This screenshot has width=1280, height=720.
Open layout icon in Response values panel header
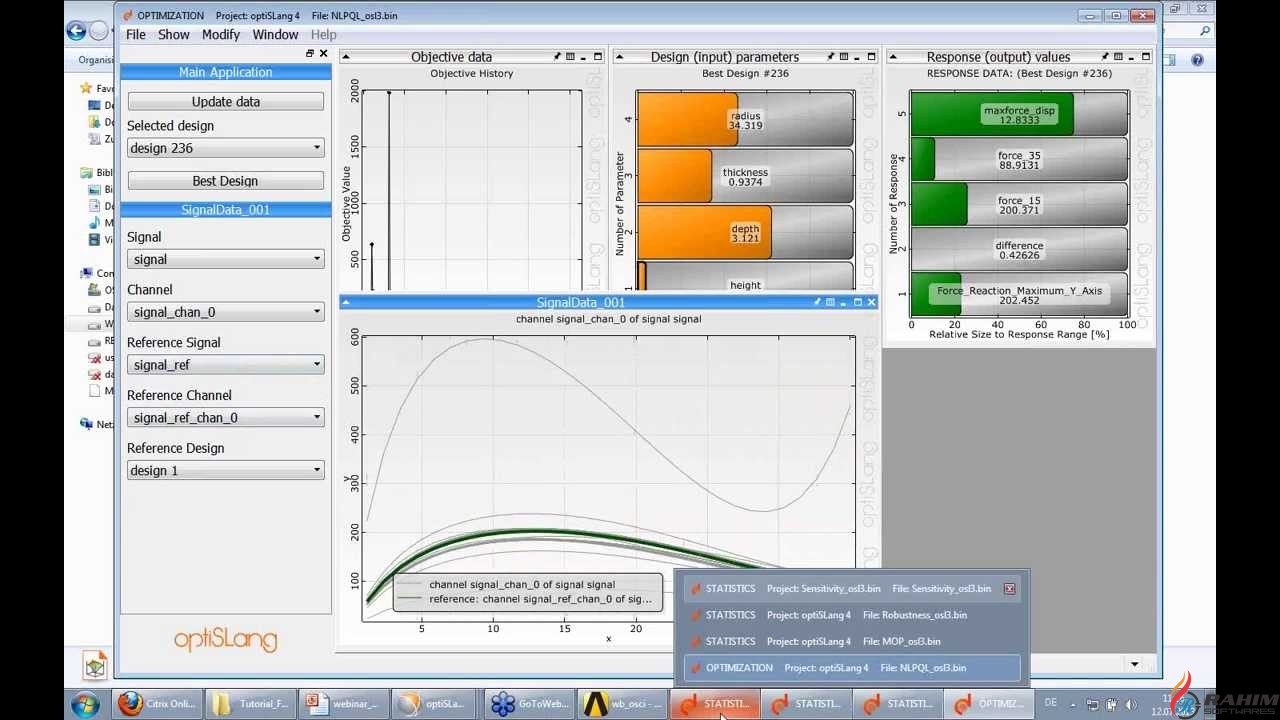tap(1118, 57)
